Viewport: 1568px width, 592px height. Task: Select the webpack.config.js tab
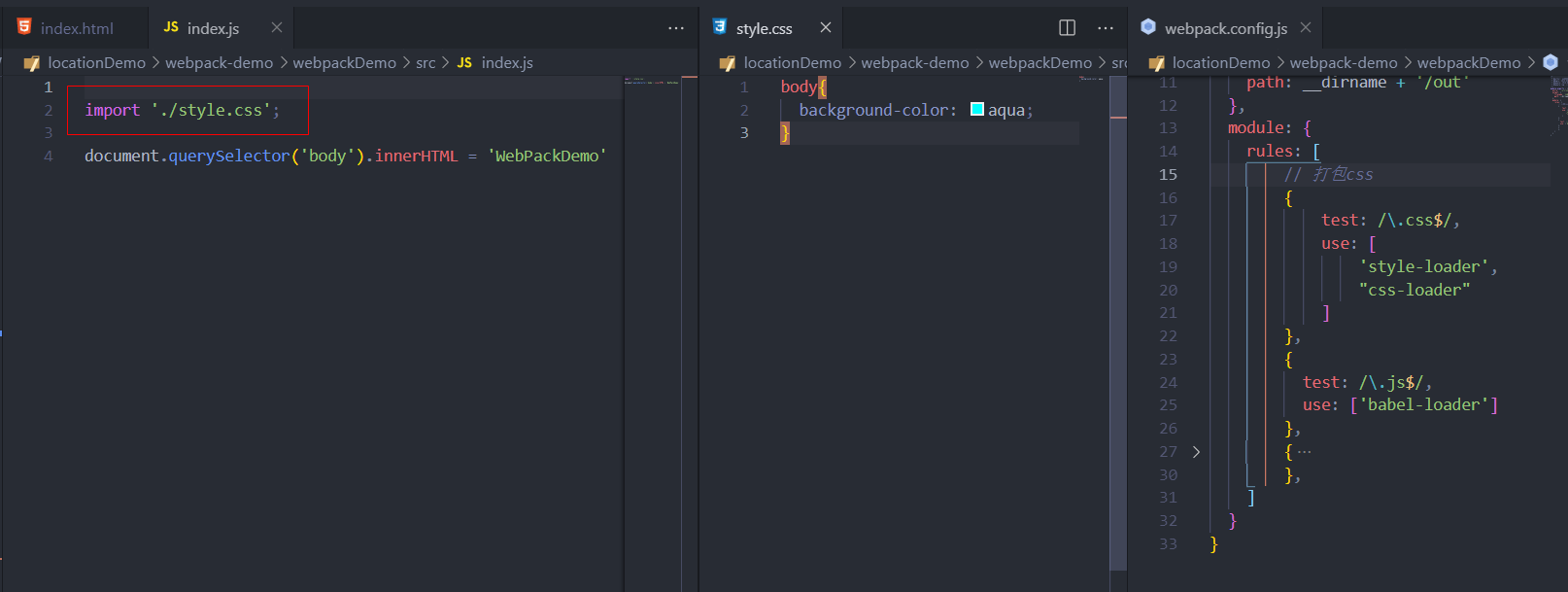click(x=1225, y=28)
